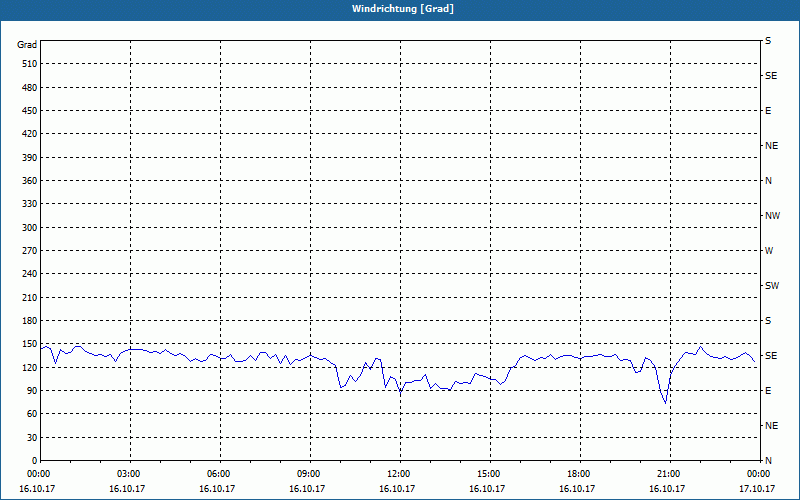
Task: Select the "60" y-axis value
Action: coord(32,414)
